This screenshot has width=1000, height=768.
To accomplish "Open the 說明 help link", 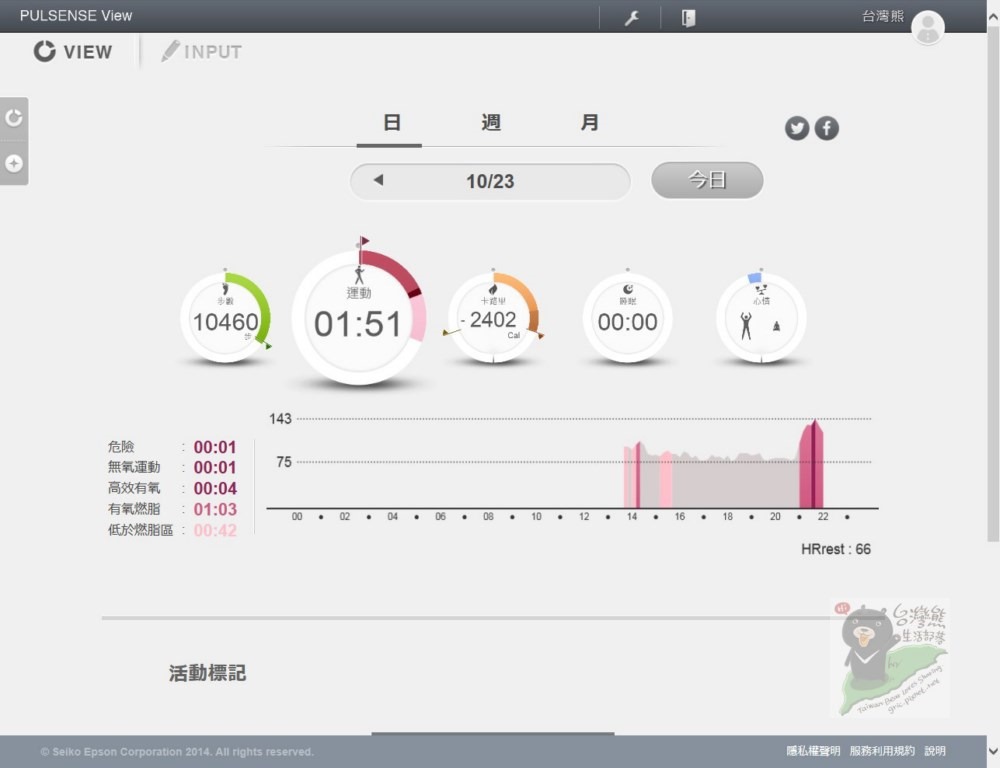I will click(935, 751).
